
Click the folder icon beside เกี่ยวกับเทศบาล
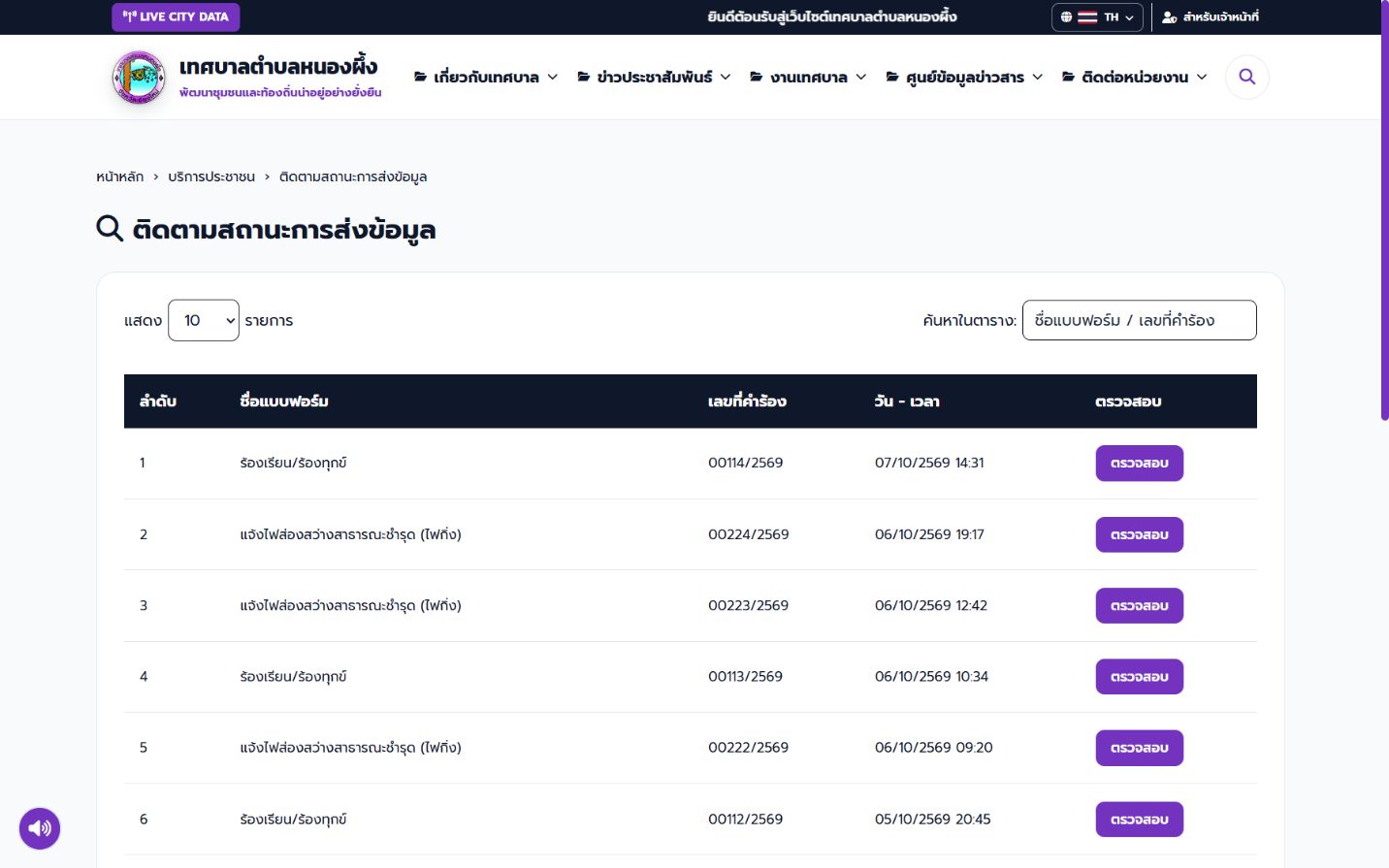(x=420, y=77)
